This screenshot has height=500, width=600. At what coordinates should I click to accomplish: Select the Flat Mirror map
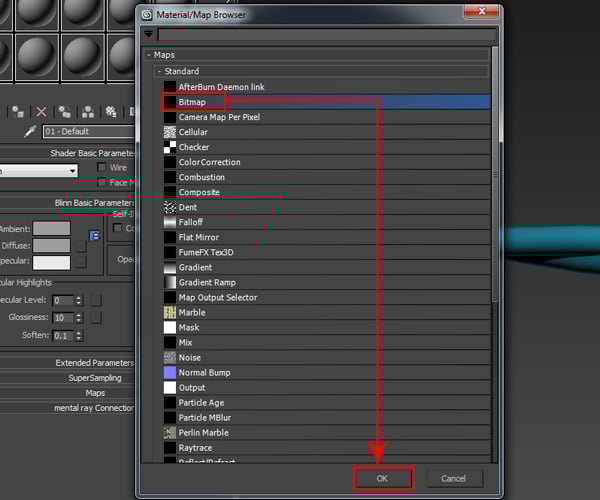click(x=326, y=237)
